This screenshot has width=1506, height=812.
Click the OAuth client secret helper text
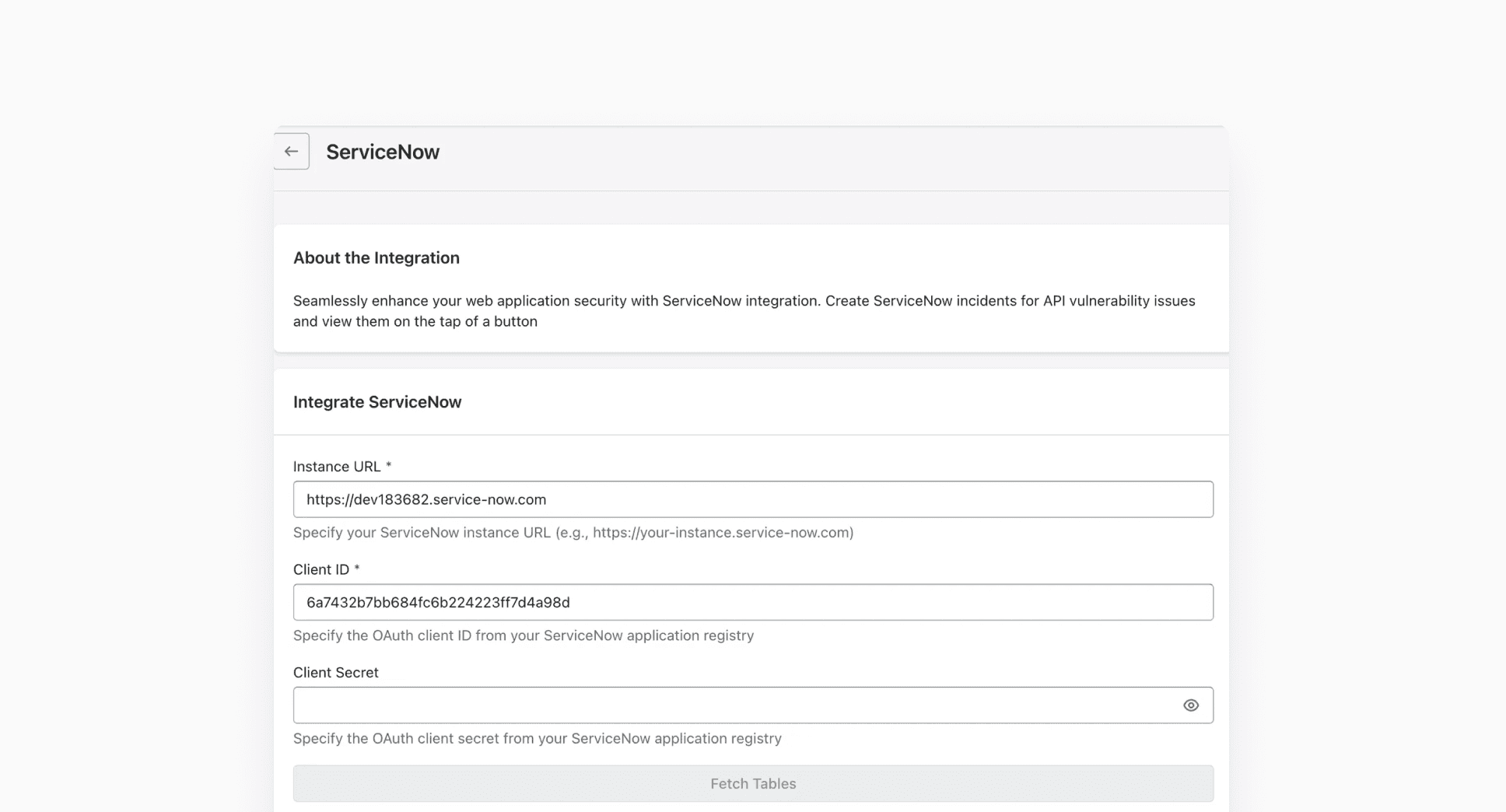point(537,739)
